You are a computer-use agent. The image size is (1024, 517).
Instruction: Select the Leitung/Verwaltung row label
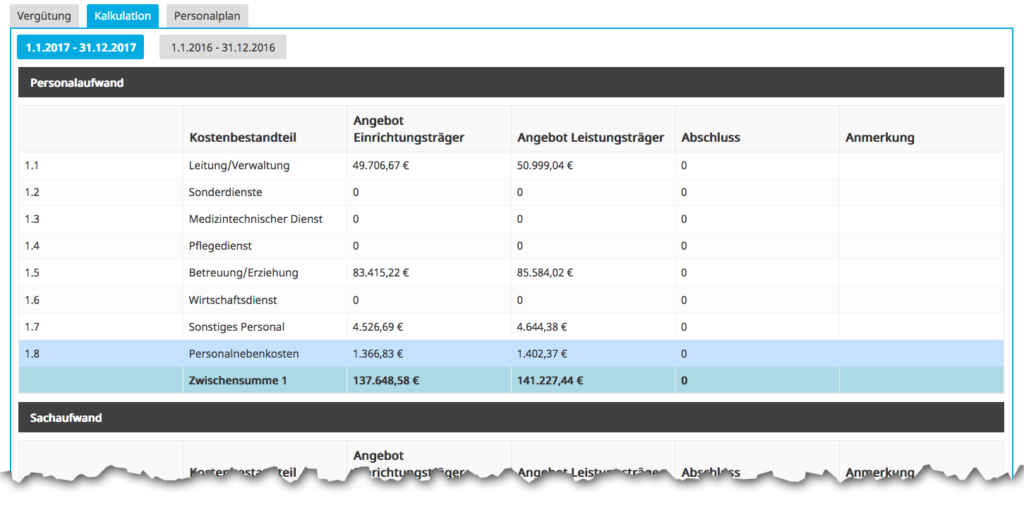click(238, 165)
